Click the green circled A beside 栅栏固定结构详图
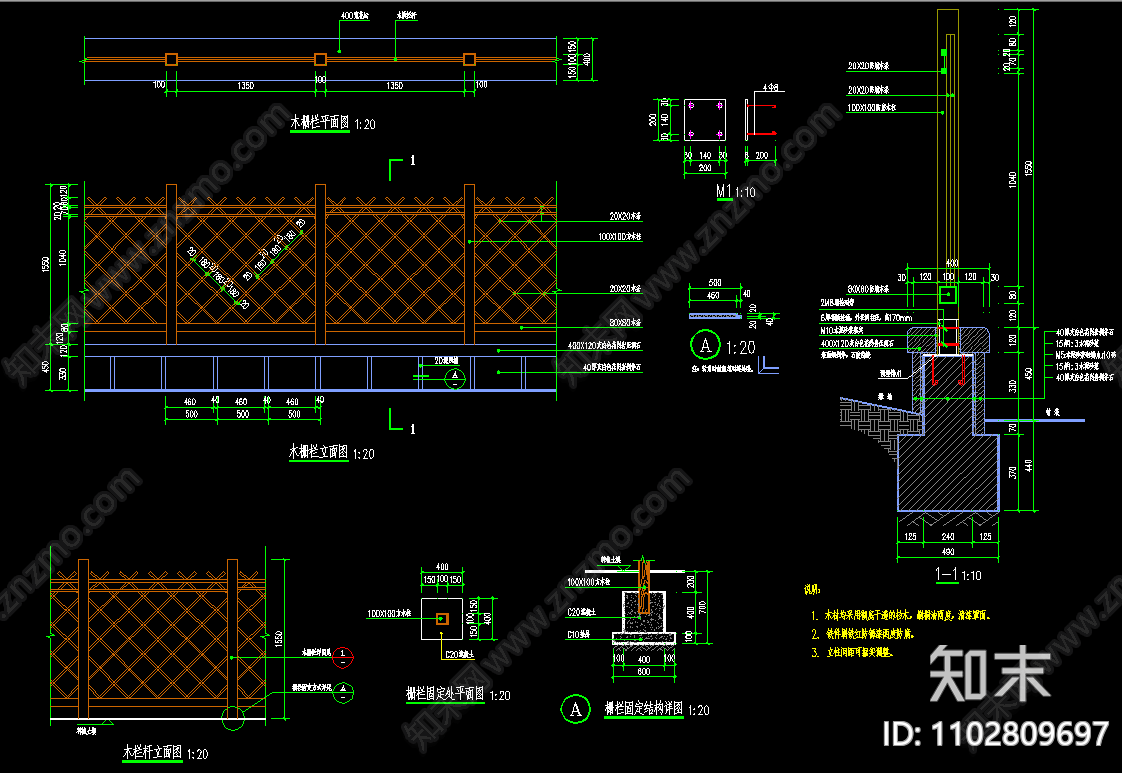Screen dimensions: 1122x773 coord(576,709)
